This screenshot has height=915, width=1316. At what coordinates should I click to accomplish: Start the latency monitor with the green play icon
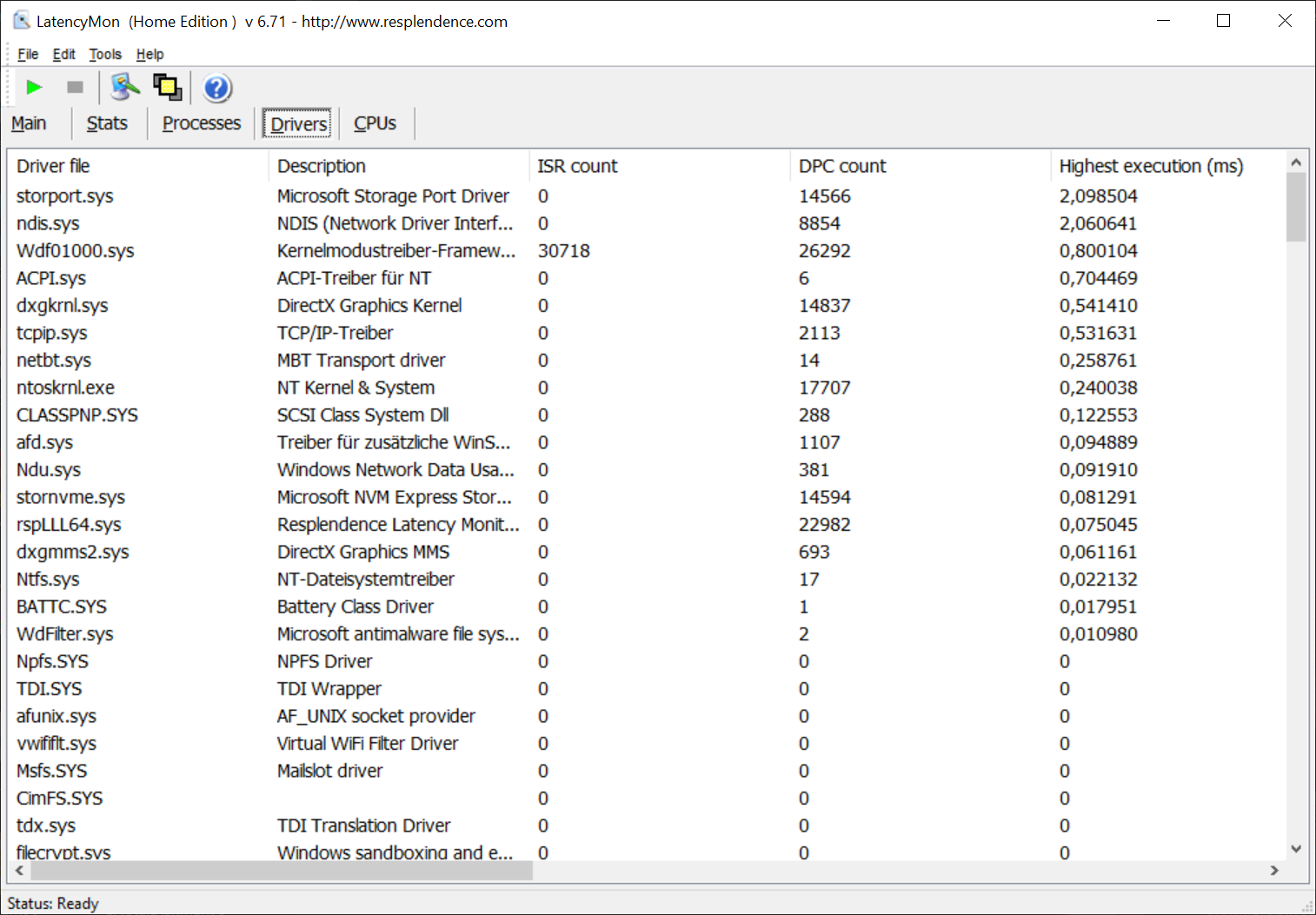tap(34, 88)
